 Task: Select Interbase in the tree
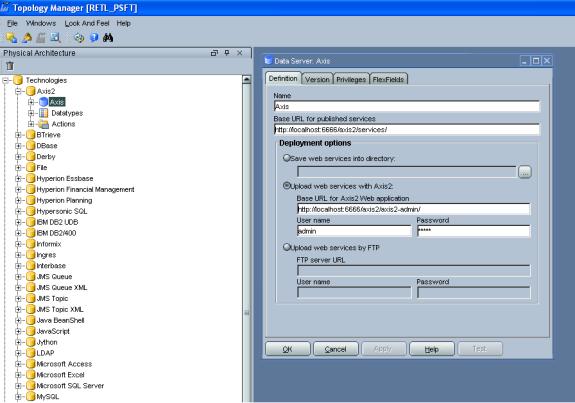(x=51, y=265)
